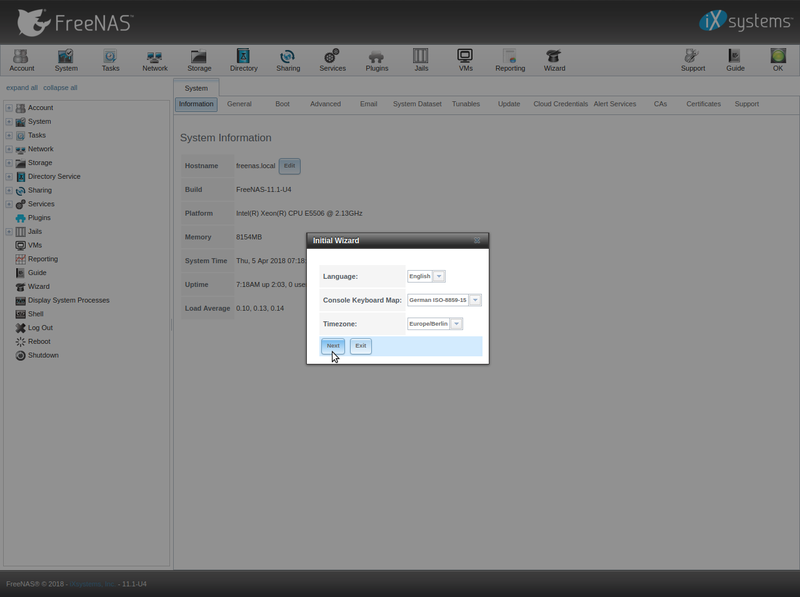The height and width of the screenshot is (597, 800).
Task: Open the Console Keyboard Map dropdown
Action: pos(475,300)
